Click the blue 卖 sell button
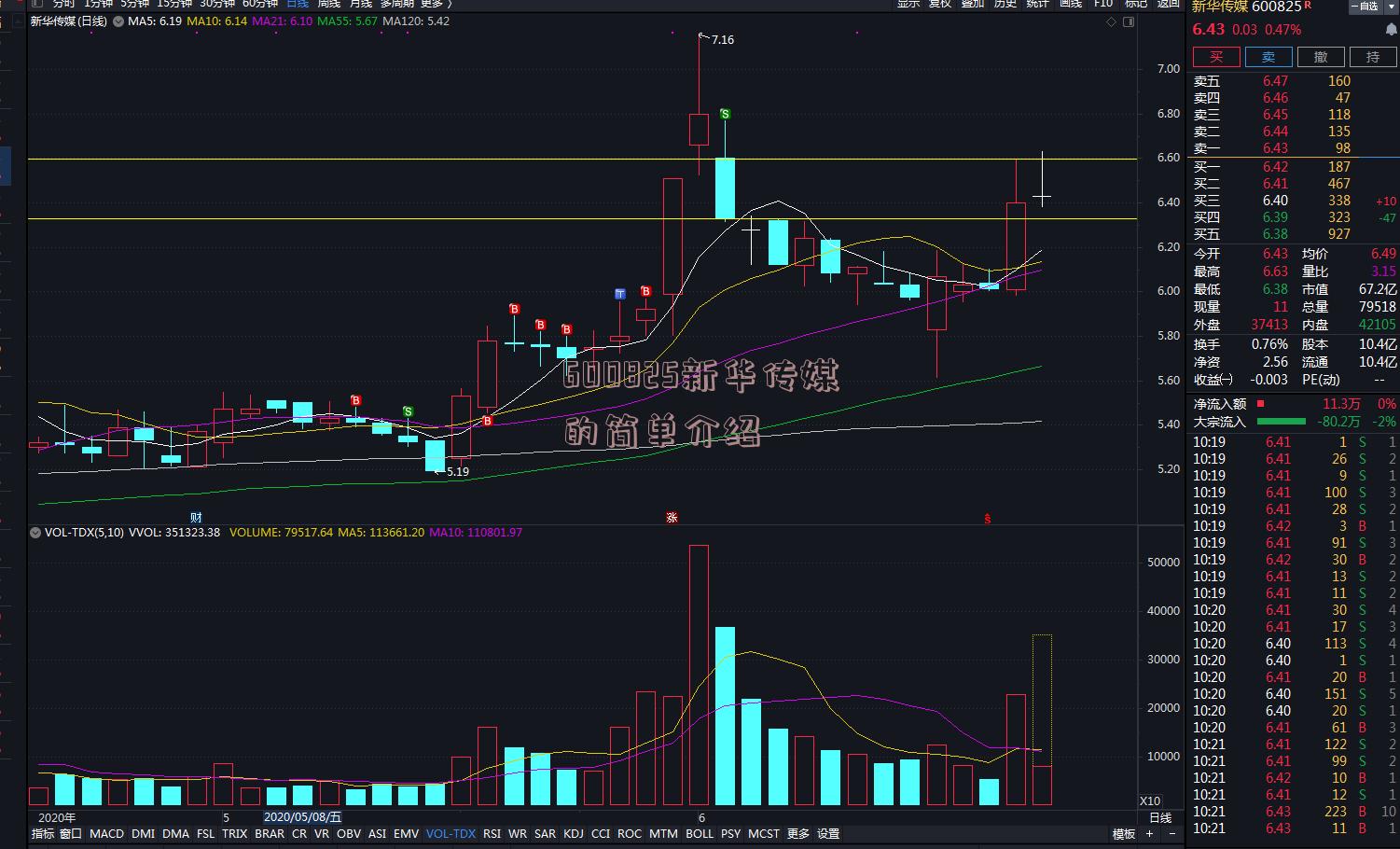 tap(1268, 57)
